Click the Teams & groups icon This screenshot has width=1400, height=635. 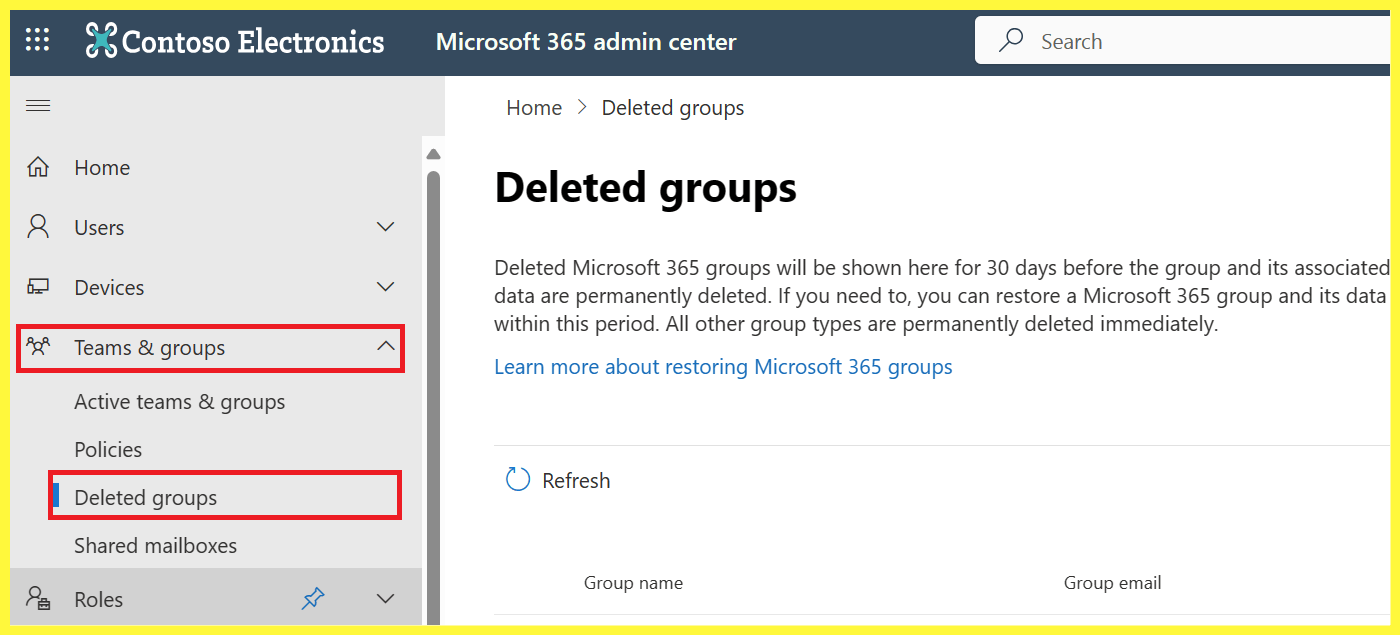tap(38, 347)
